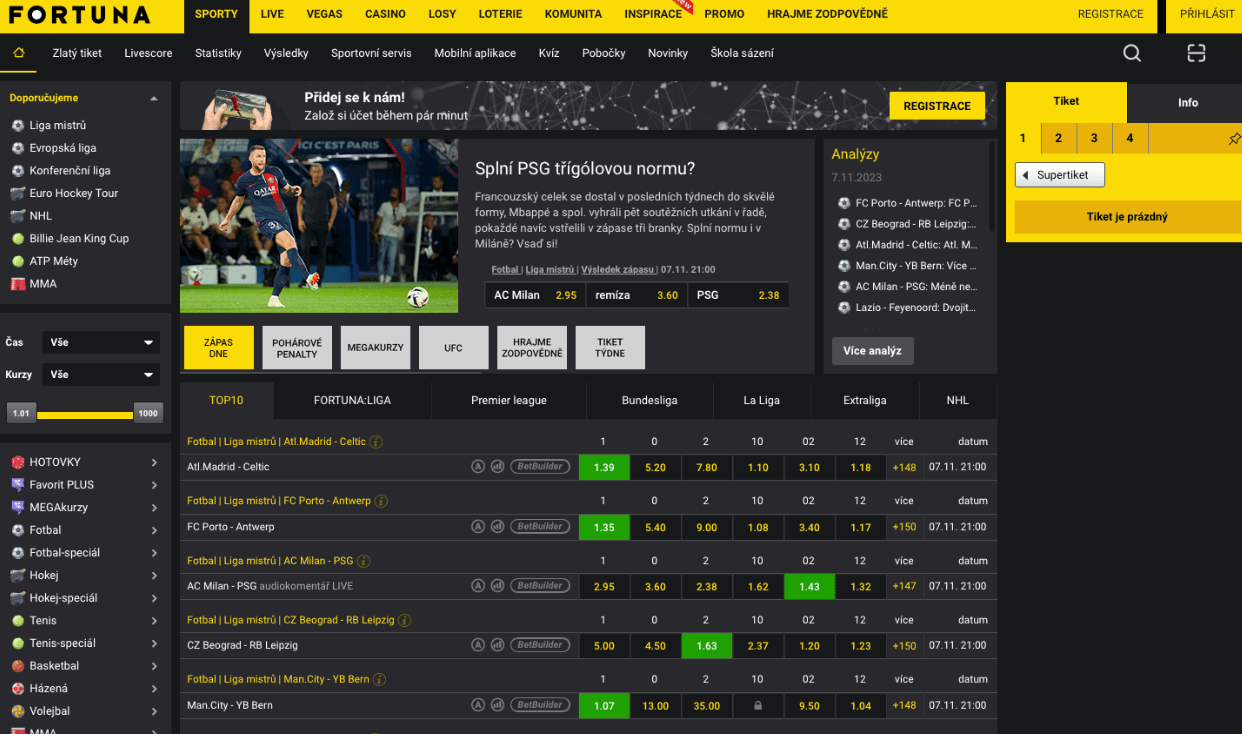
Task: Toggle odds 5.20 draw for Atl.Madrid - Celtic
Action: [x=655, y=467]
